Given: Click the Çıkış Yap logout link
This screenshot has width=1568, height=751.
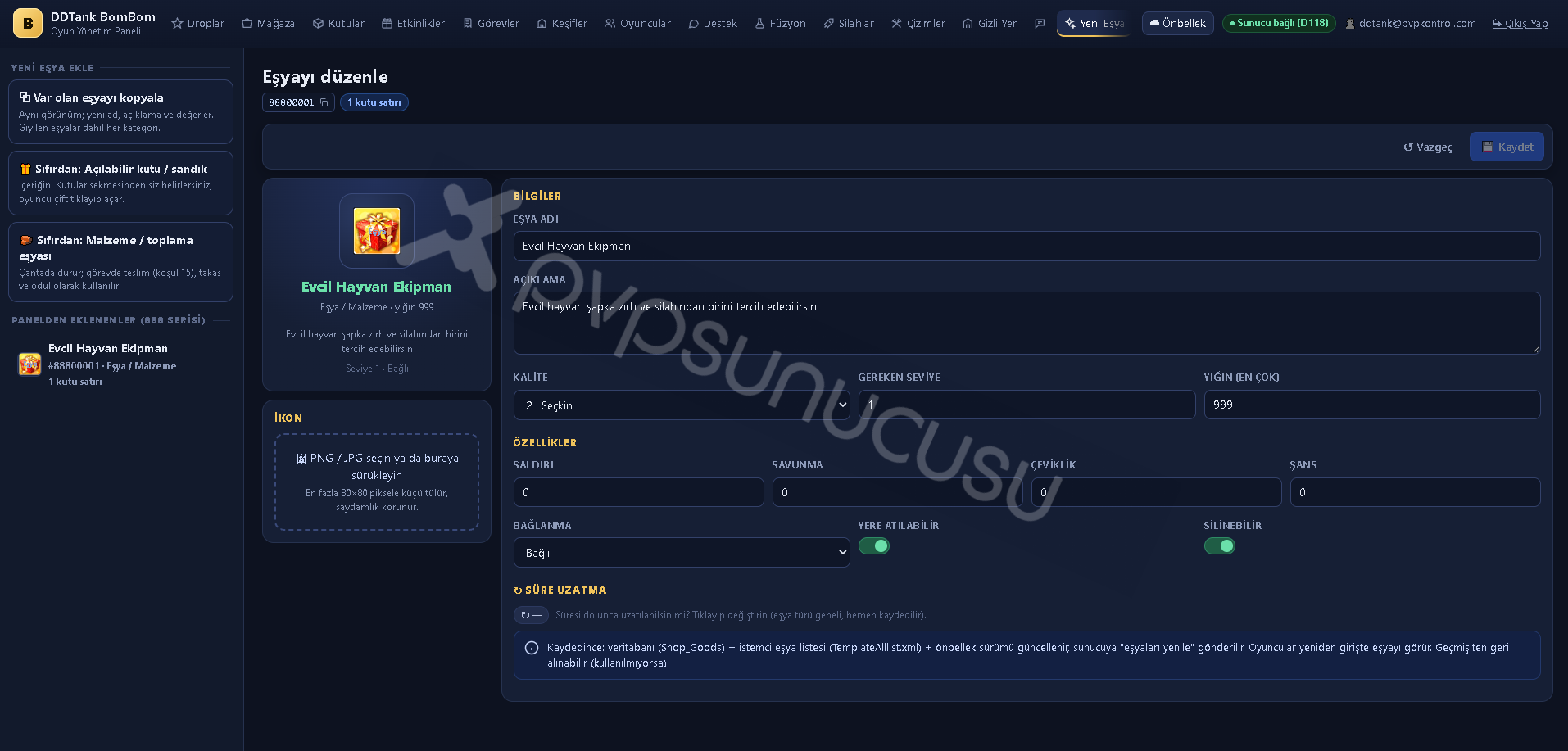Looking at the screenshot, I should click(1520, 23).
